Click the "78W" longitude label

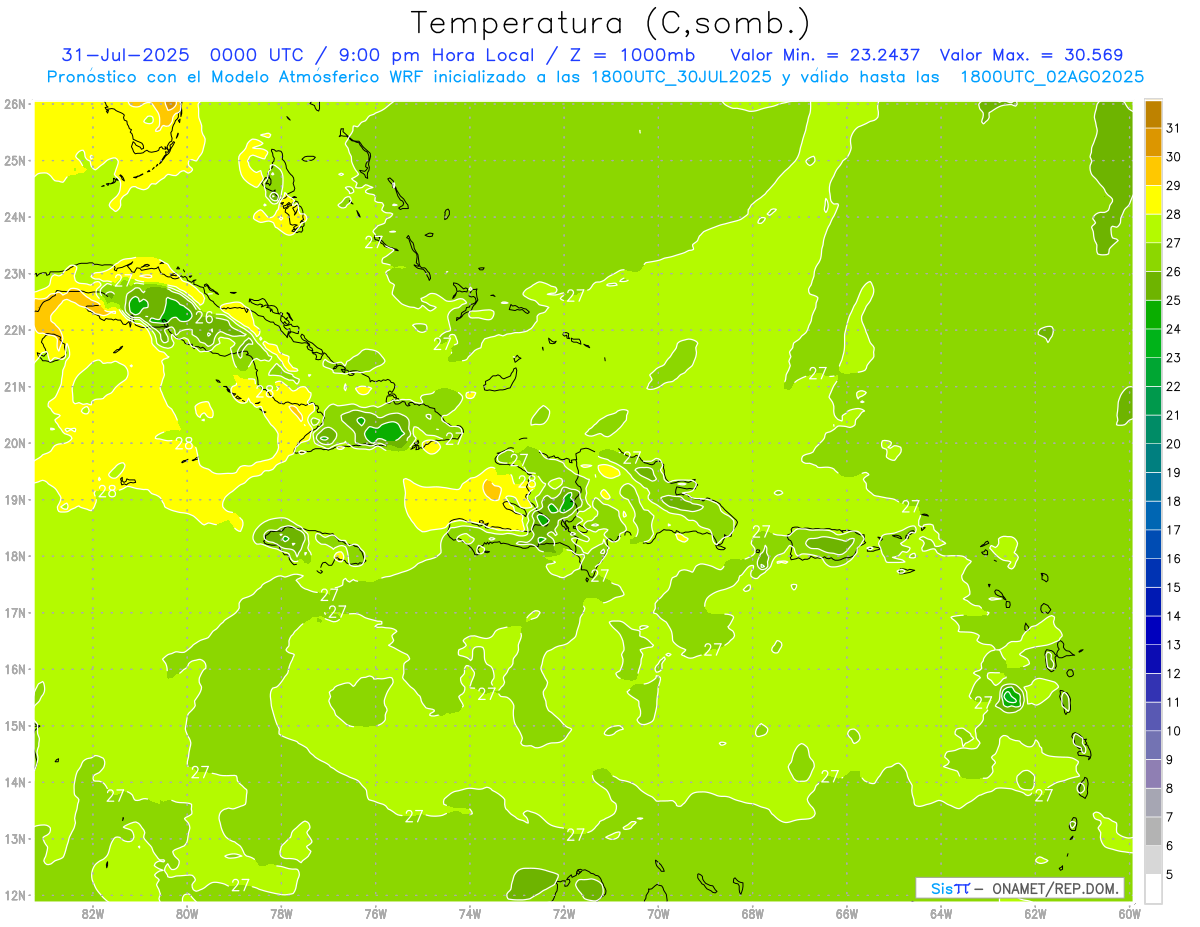(281, 913)
